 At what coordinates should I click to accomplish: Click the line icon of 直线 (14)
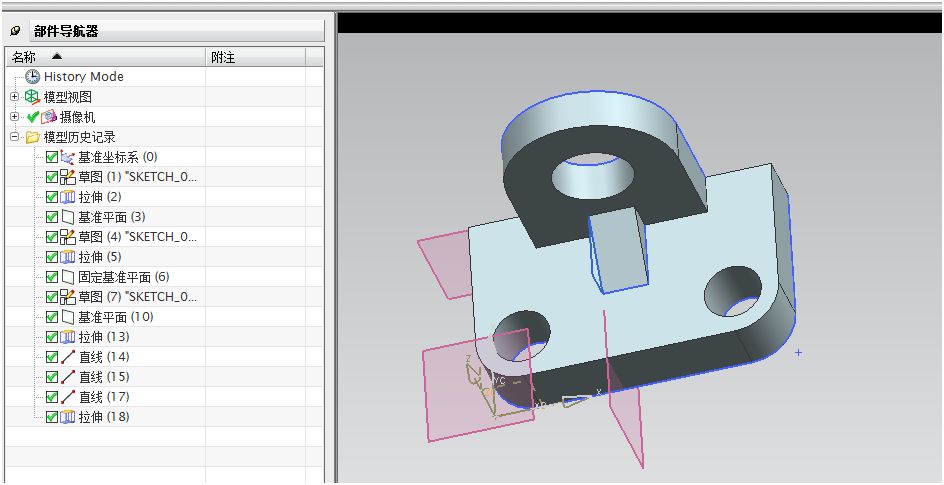(x=67, y=357)
